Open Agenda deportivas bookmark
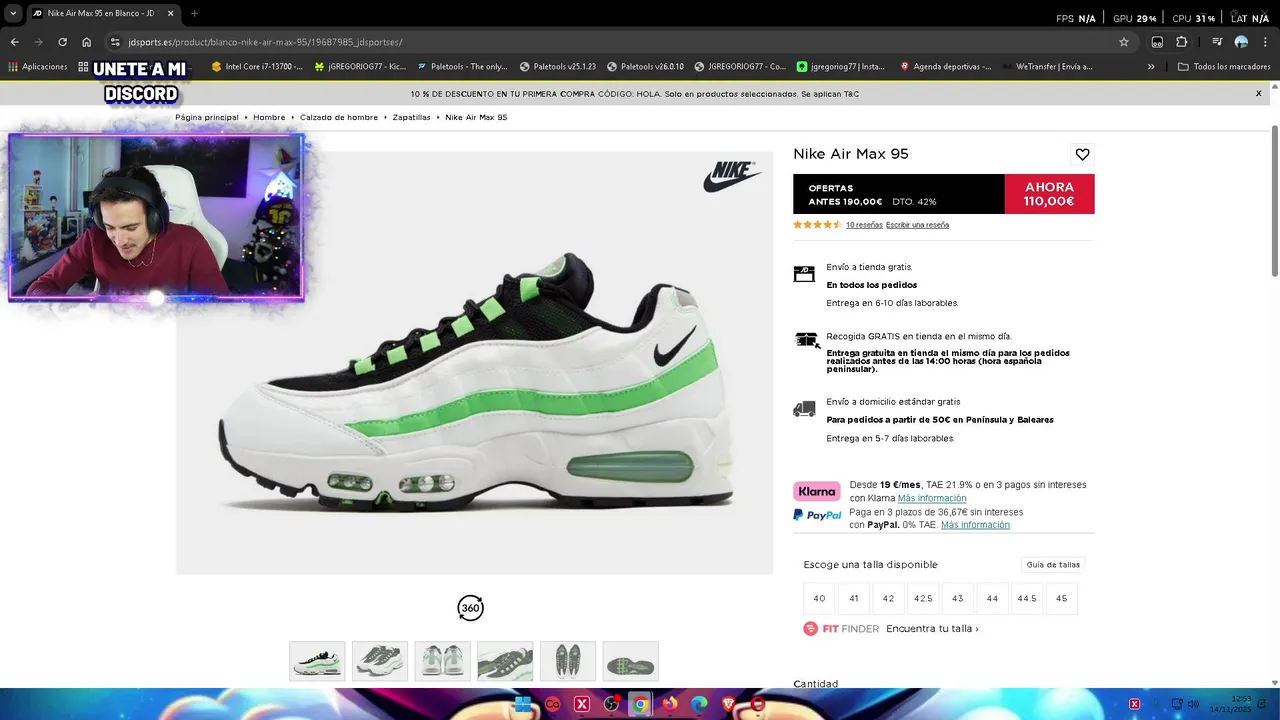Screen dimensions: 1280x720 (x=945, y=67)
